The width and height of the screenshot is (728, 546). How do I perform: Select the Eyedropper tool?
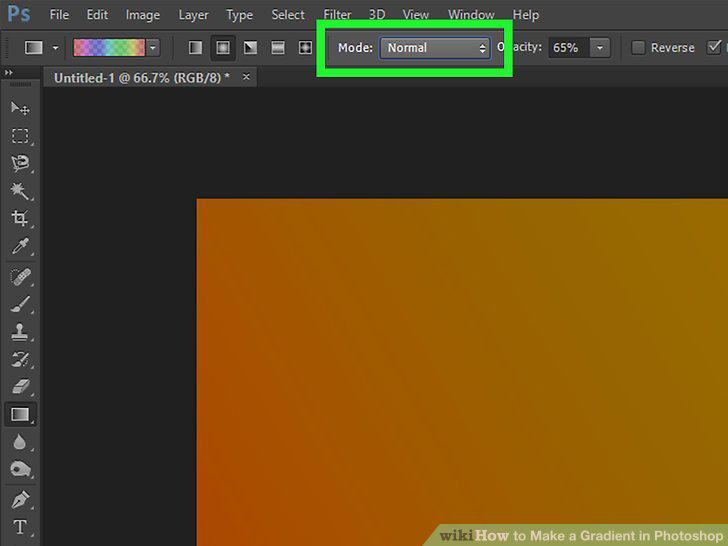coord(20,246)
